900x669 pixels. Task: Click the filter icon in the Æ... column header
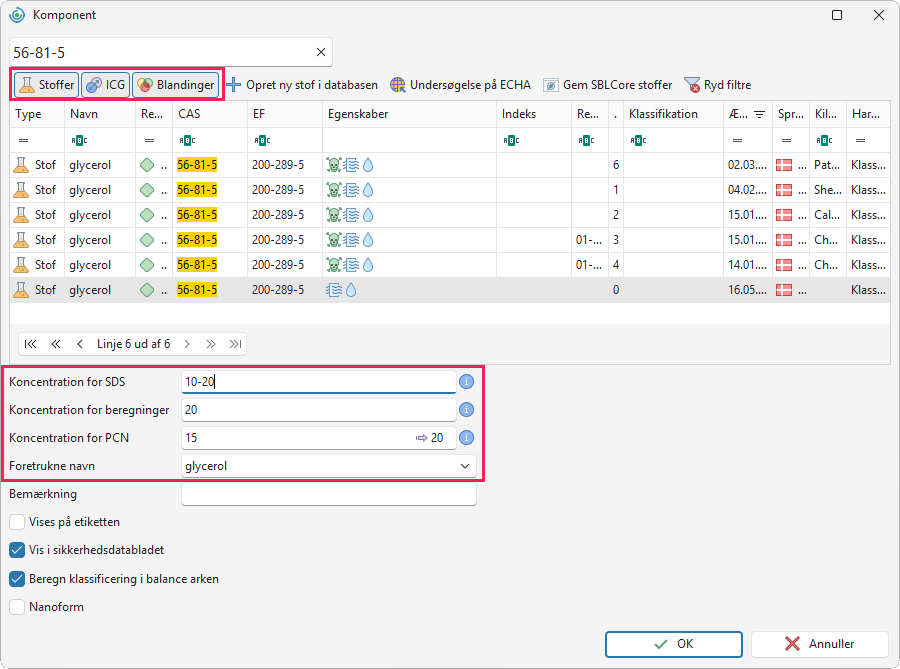pyautogui.click(x=759, y=114)
